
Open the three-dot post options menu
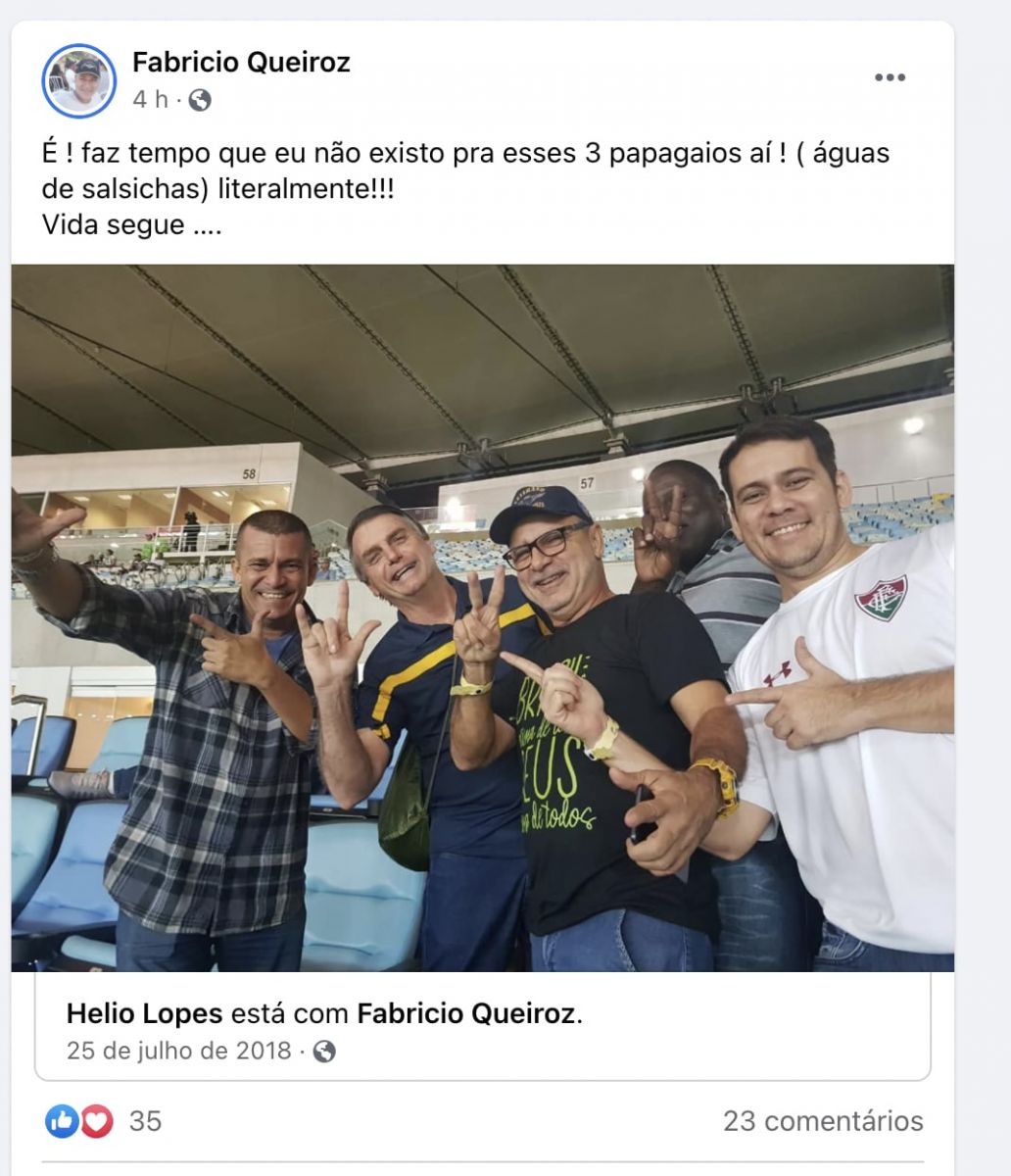[889, 78]
